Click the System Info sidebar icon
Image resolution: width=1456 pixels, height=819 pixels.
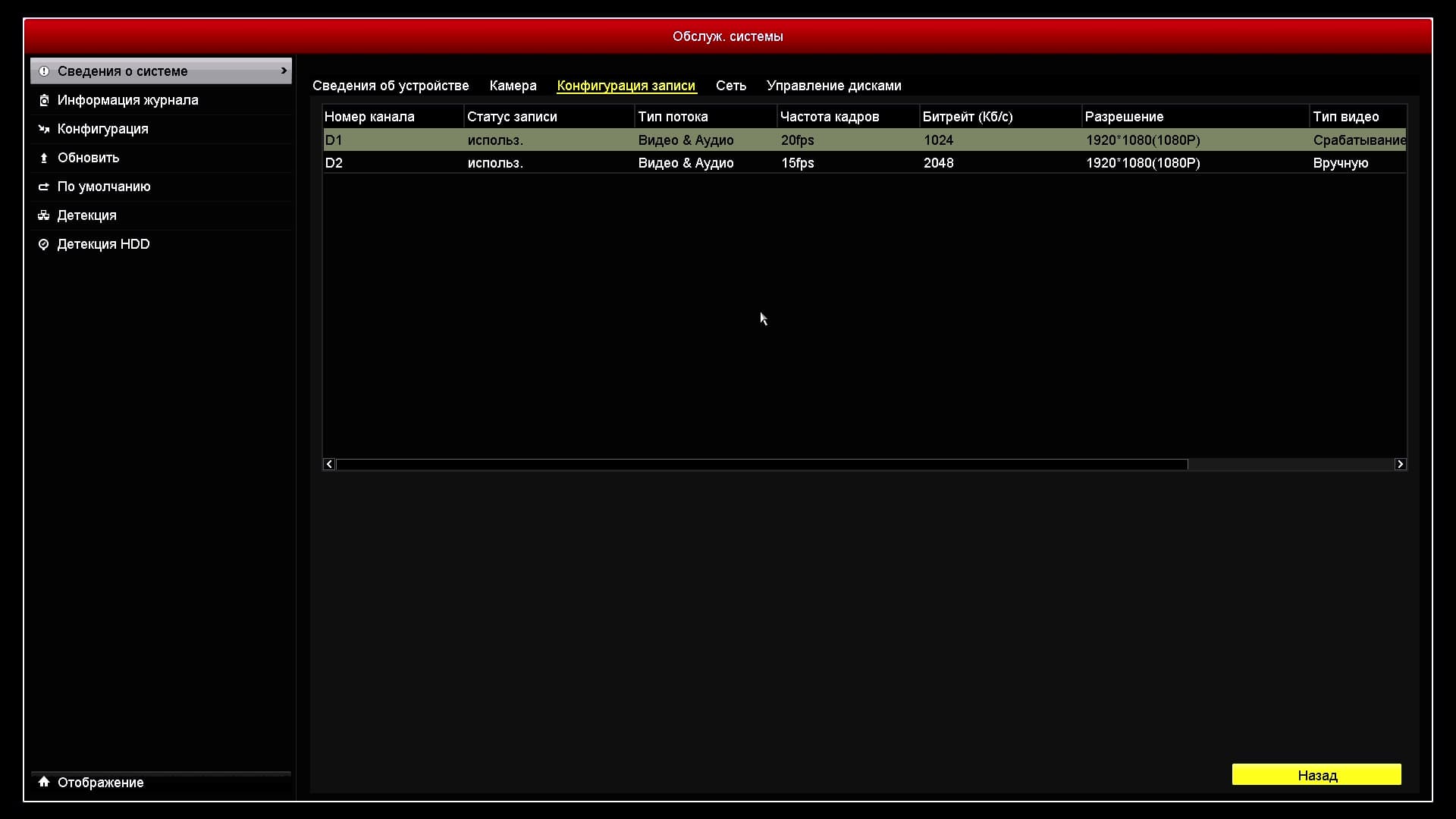point(44,71)
